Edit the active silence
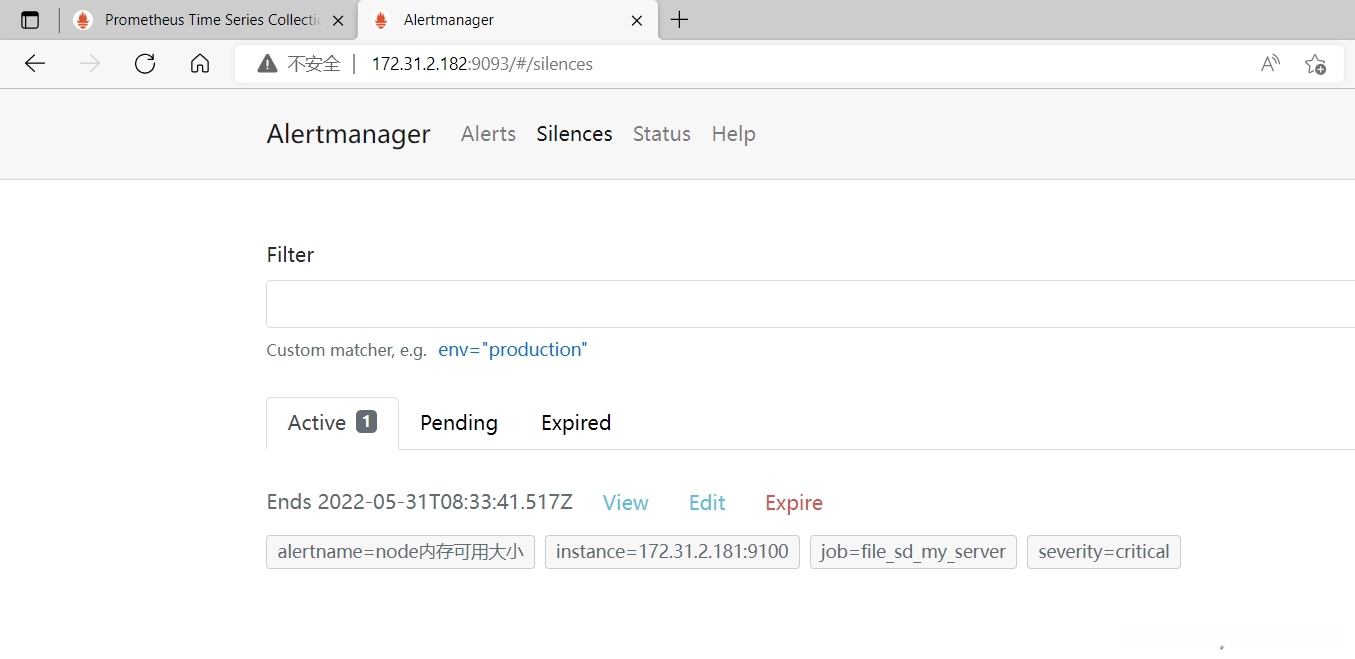1355x659 pixels. pos(707,503)
